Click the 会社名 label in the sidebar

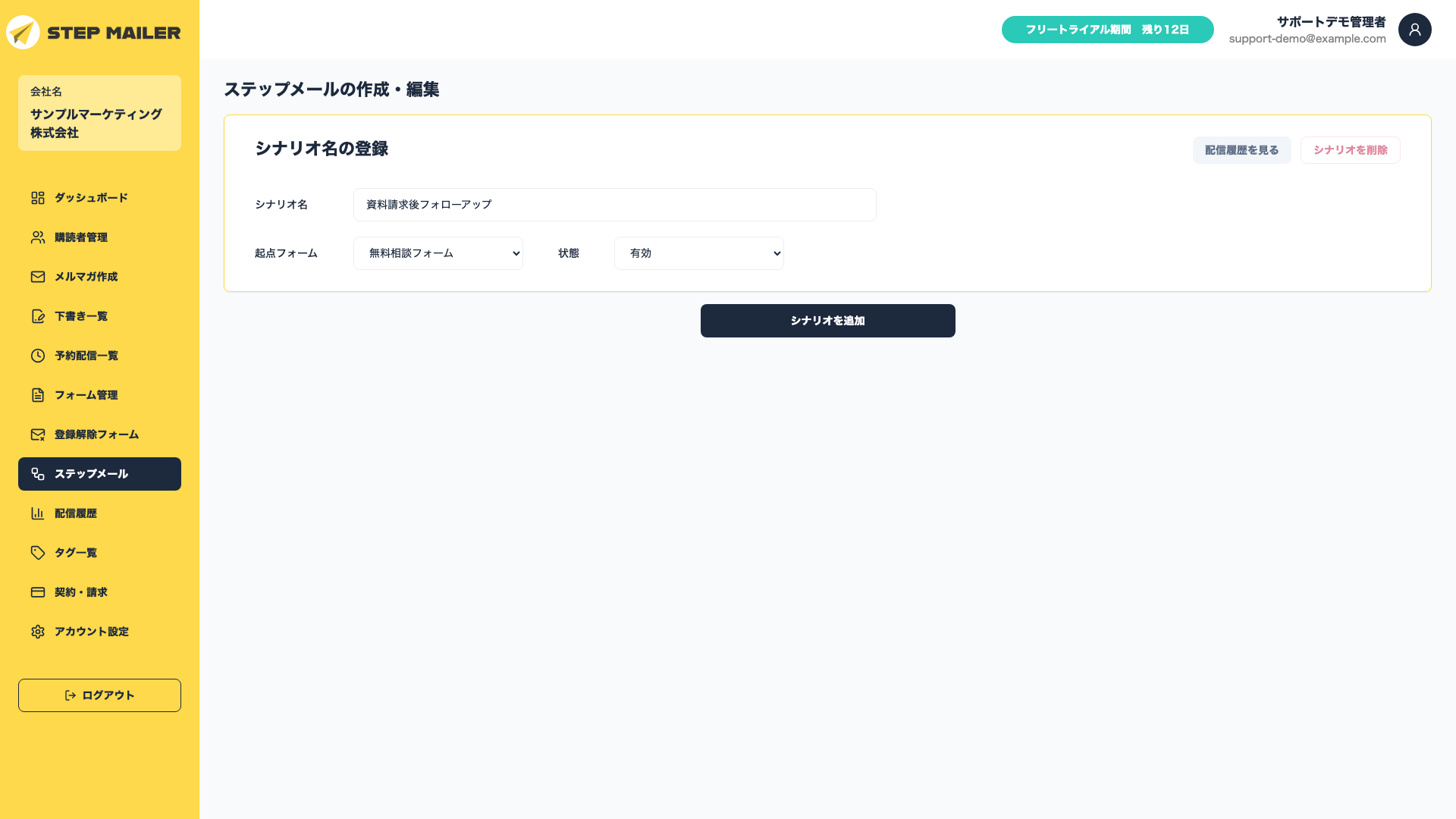tap(46, 92)
